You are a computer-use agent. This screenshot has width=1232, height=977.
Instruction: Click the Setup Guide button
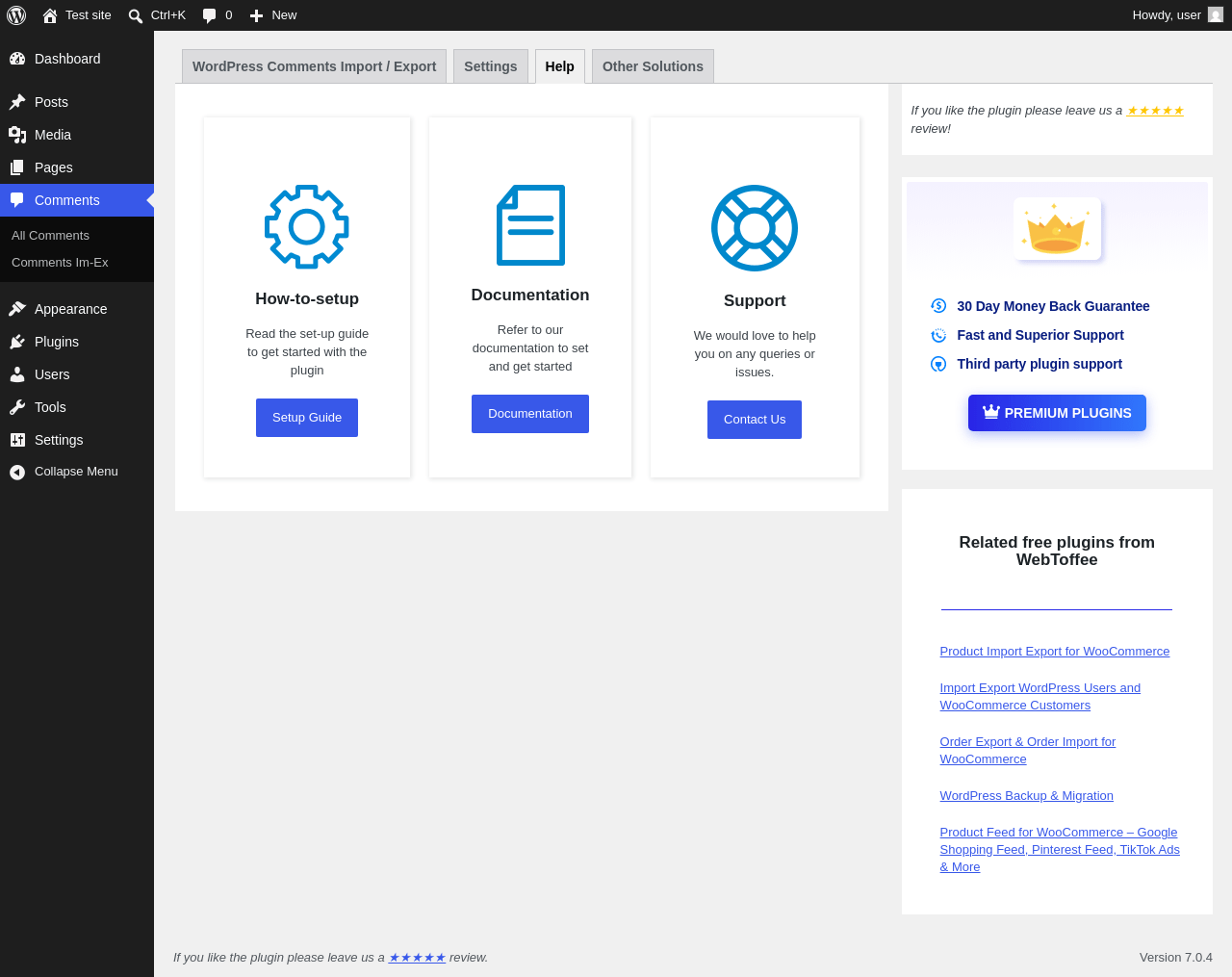307,418
